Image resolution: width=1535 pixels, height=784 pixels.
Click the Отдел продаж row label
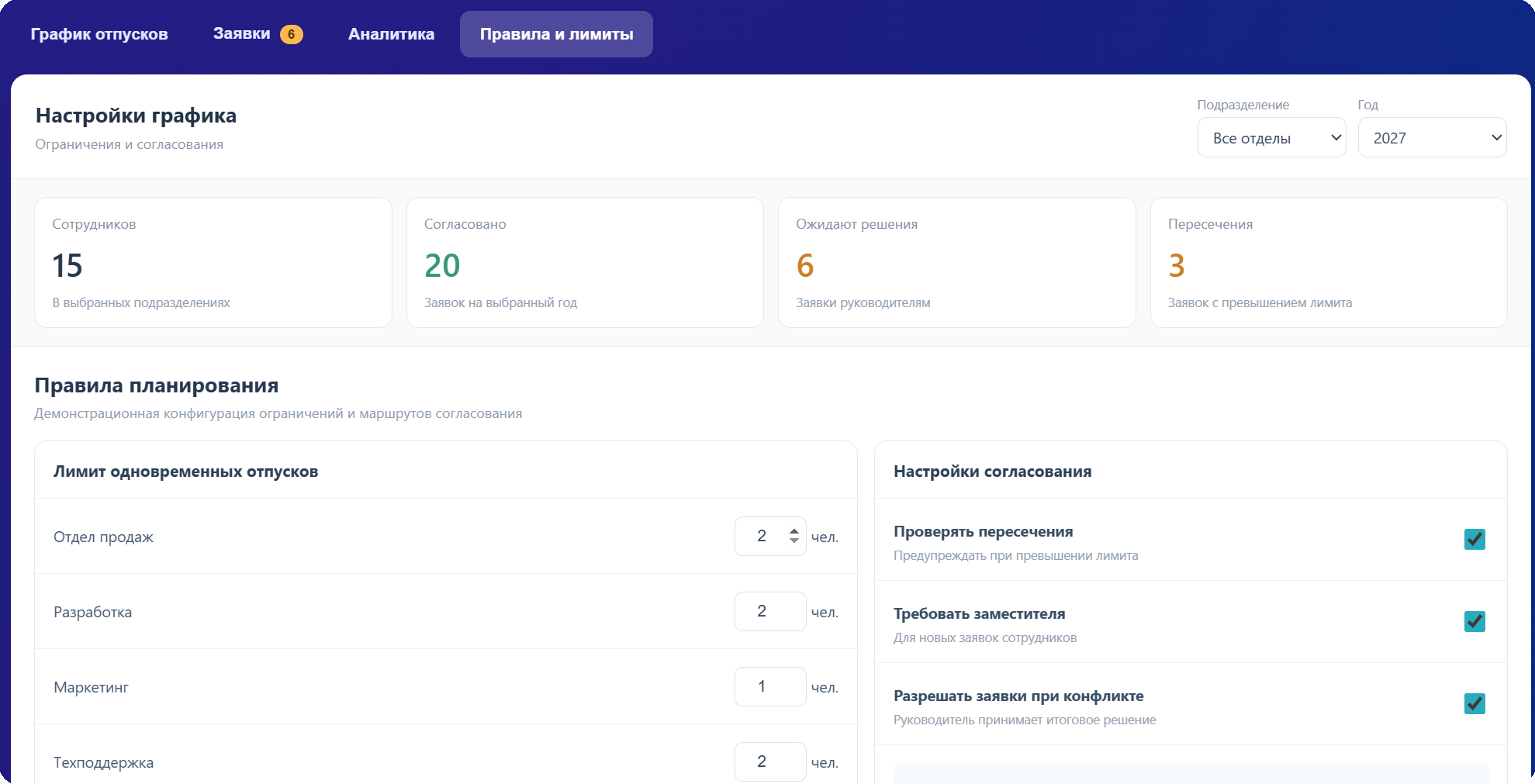[x=103, y=537]
